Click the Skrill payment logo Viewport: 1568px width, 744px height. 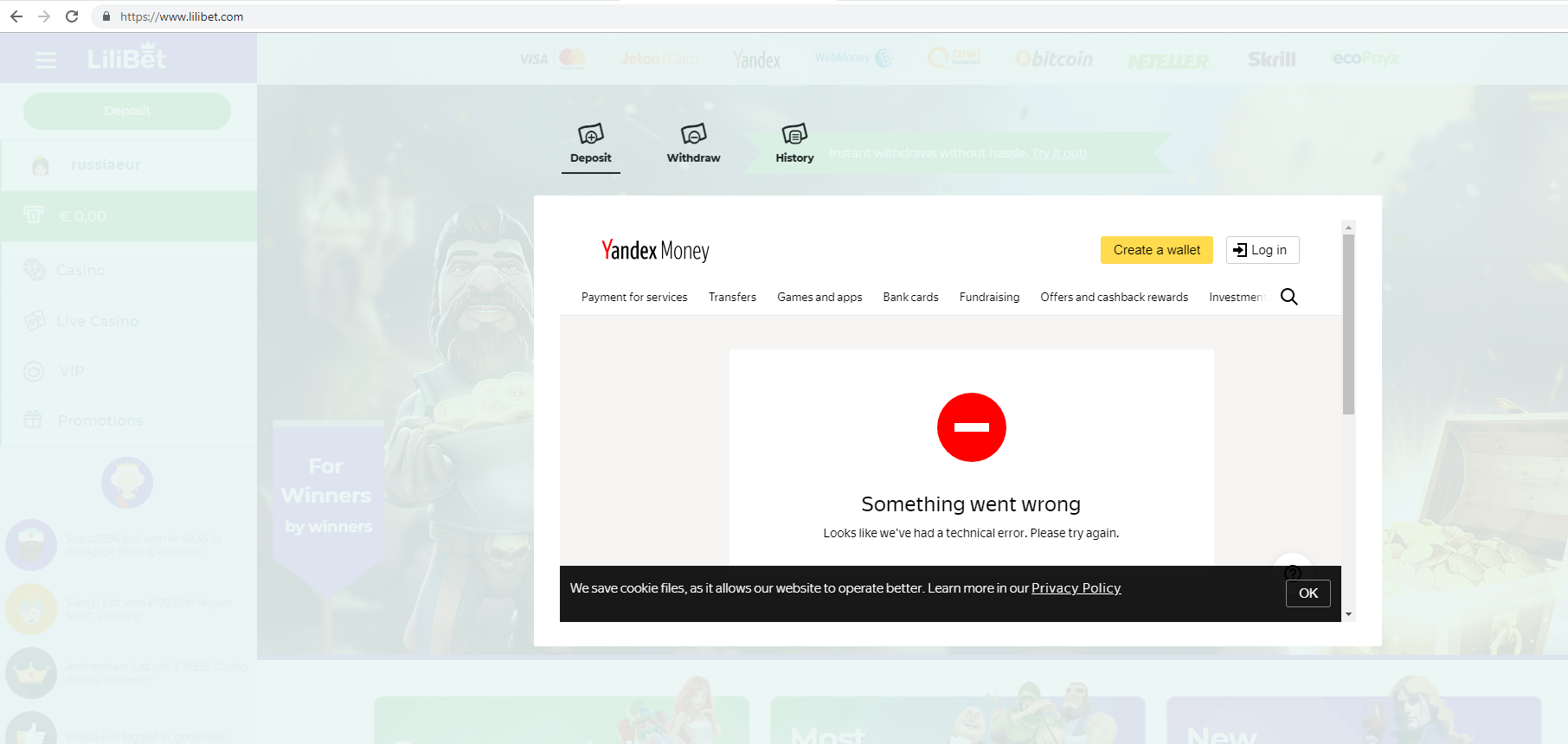(x=1271, y=59)
